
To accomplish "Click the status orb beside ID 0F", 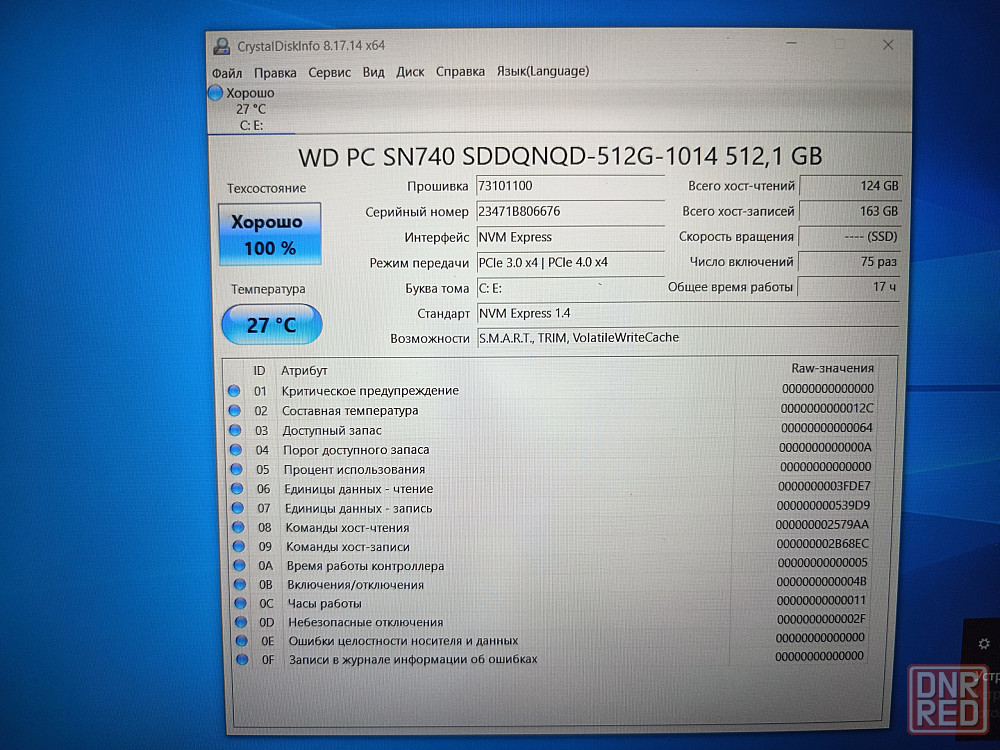I will pos(242,659).
